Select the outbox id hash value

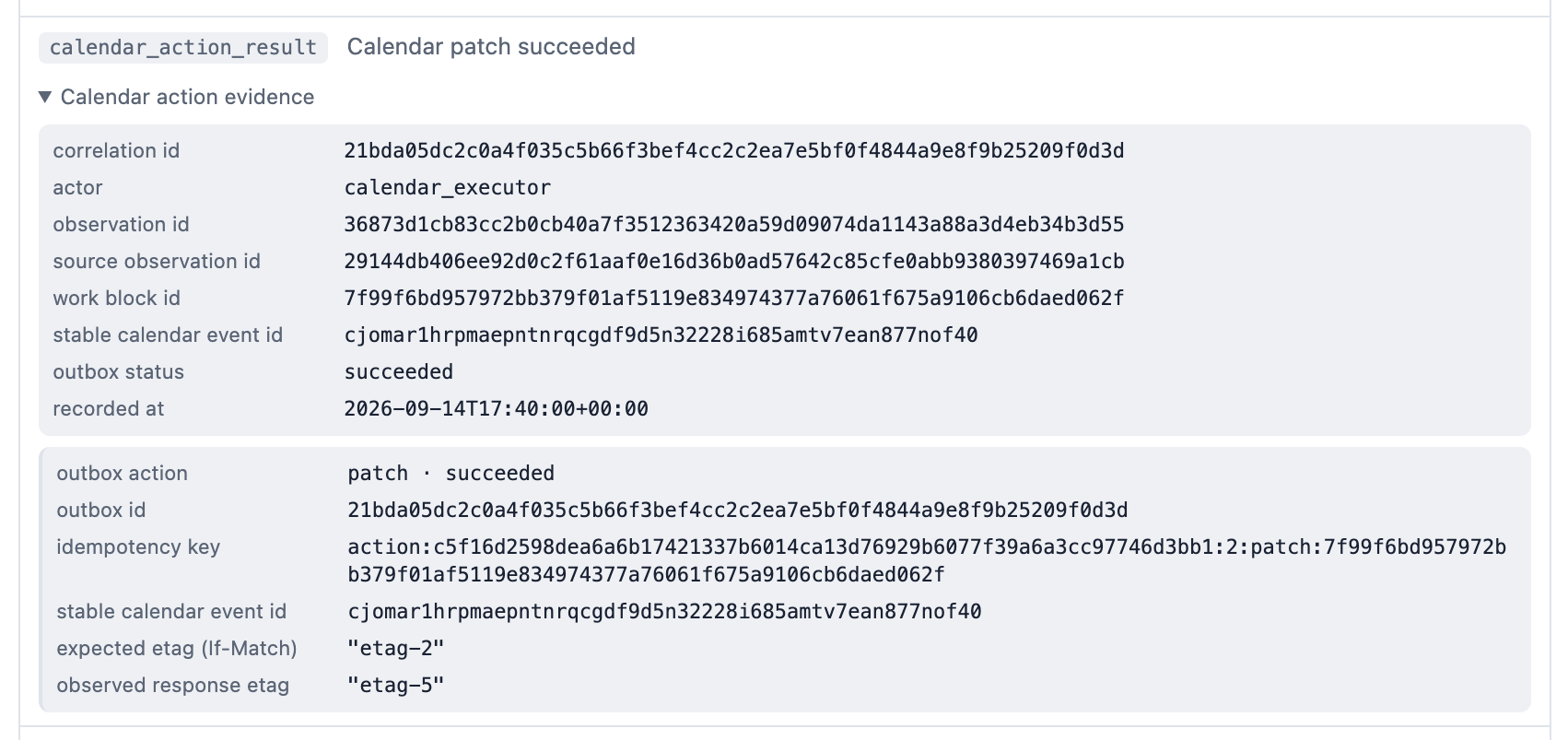(x=738, y=511)
